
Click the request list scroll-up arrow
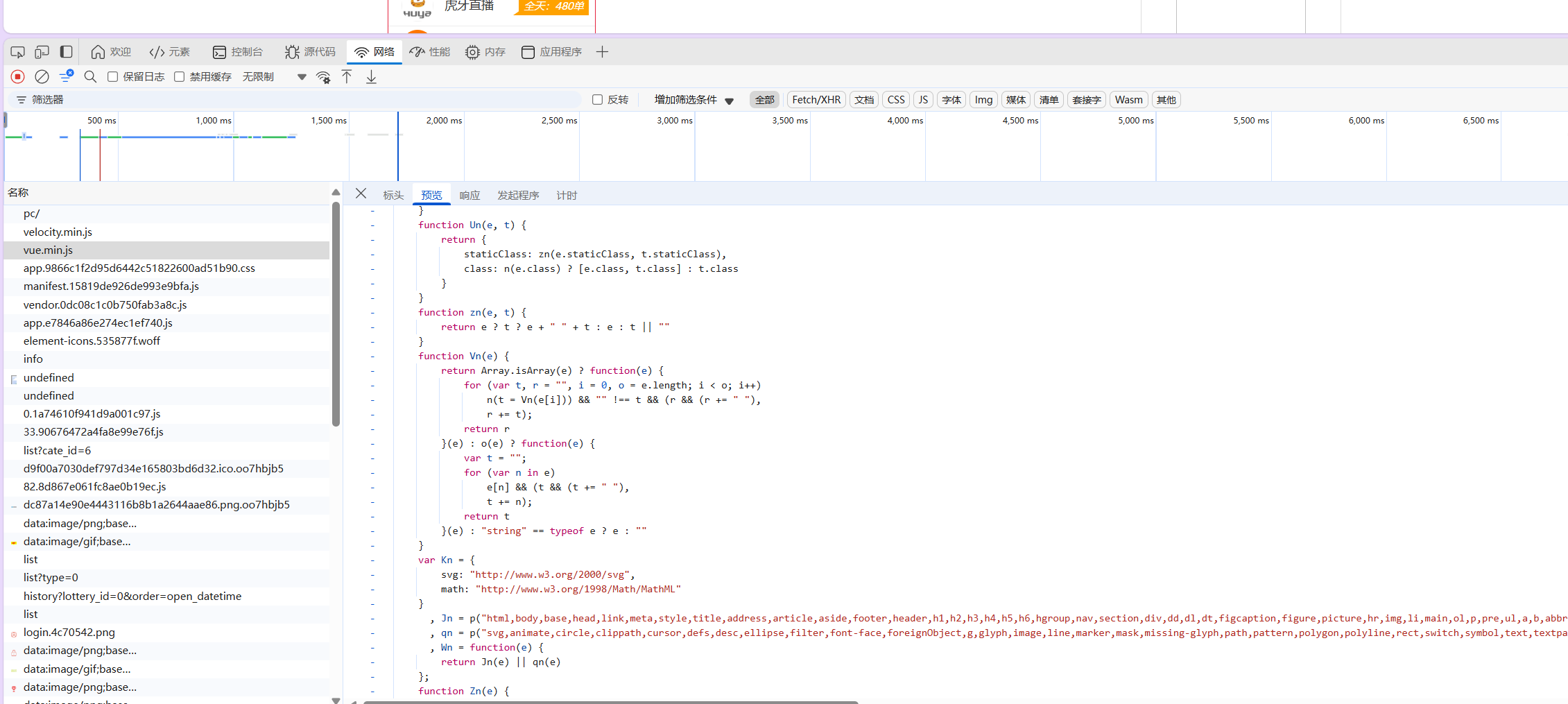(336, 192)
